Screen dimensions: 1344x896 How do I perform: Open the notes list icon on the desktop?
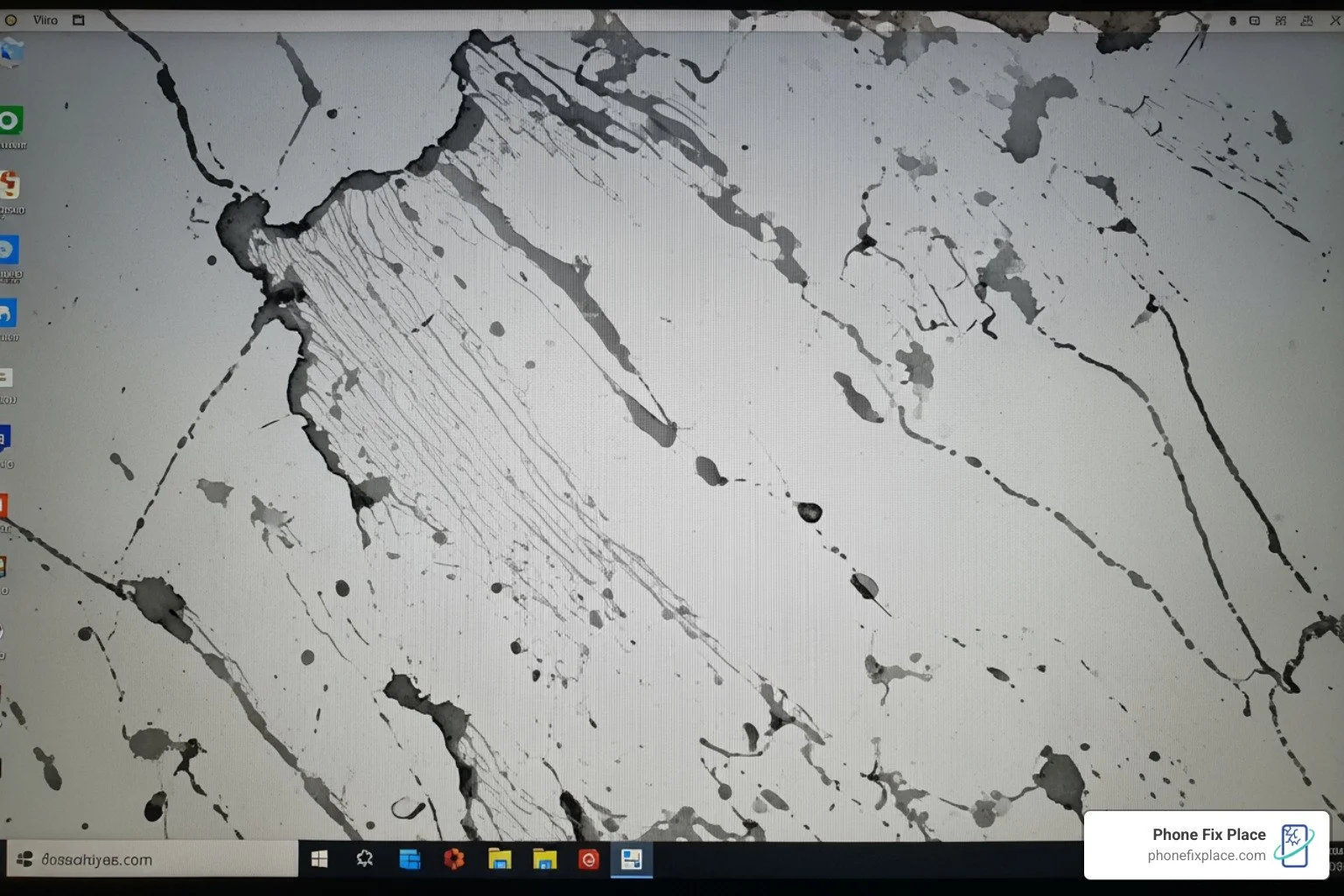pos(7,376)
